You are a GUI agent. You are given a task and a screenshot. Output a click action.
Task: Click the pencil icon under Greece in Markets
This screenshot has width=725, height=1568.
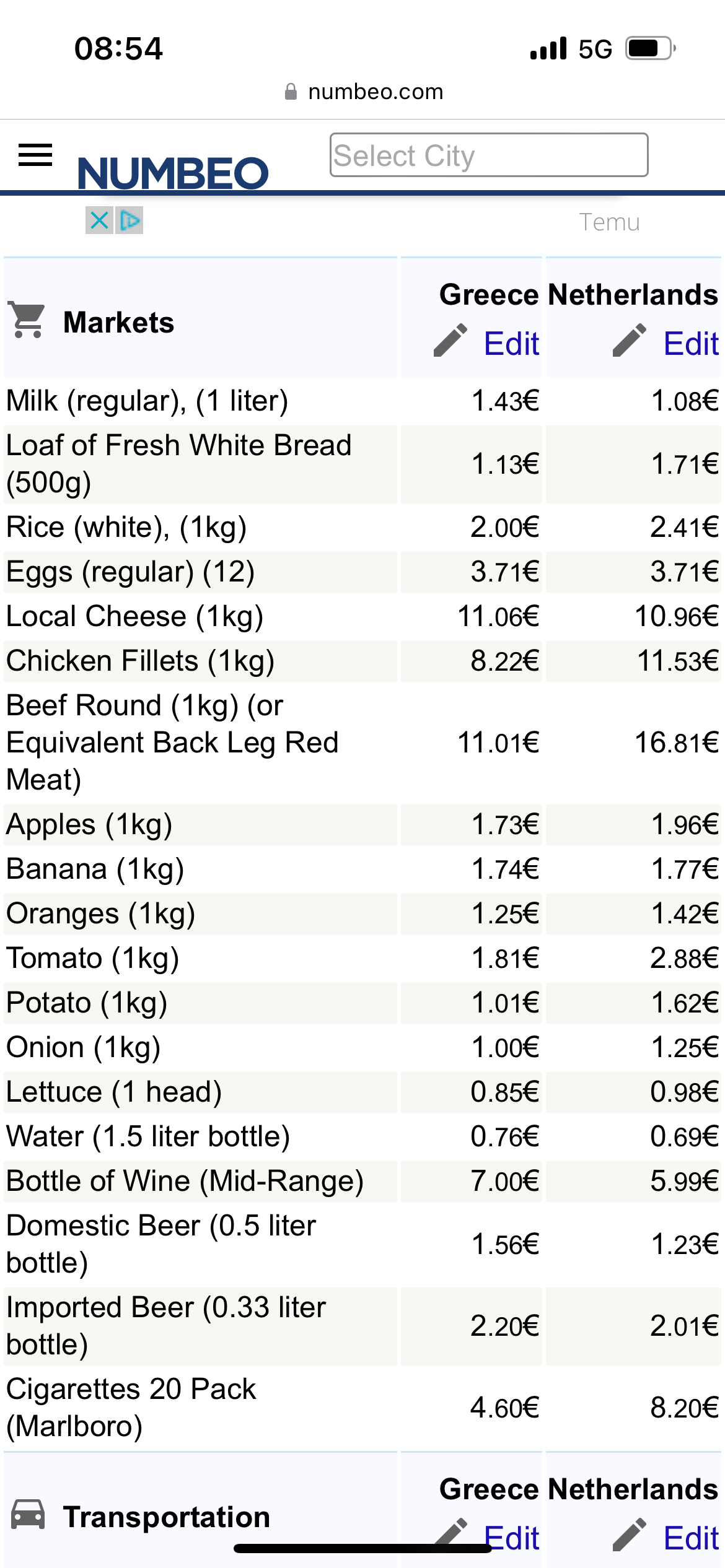pos(450,340)
